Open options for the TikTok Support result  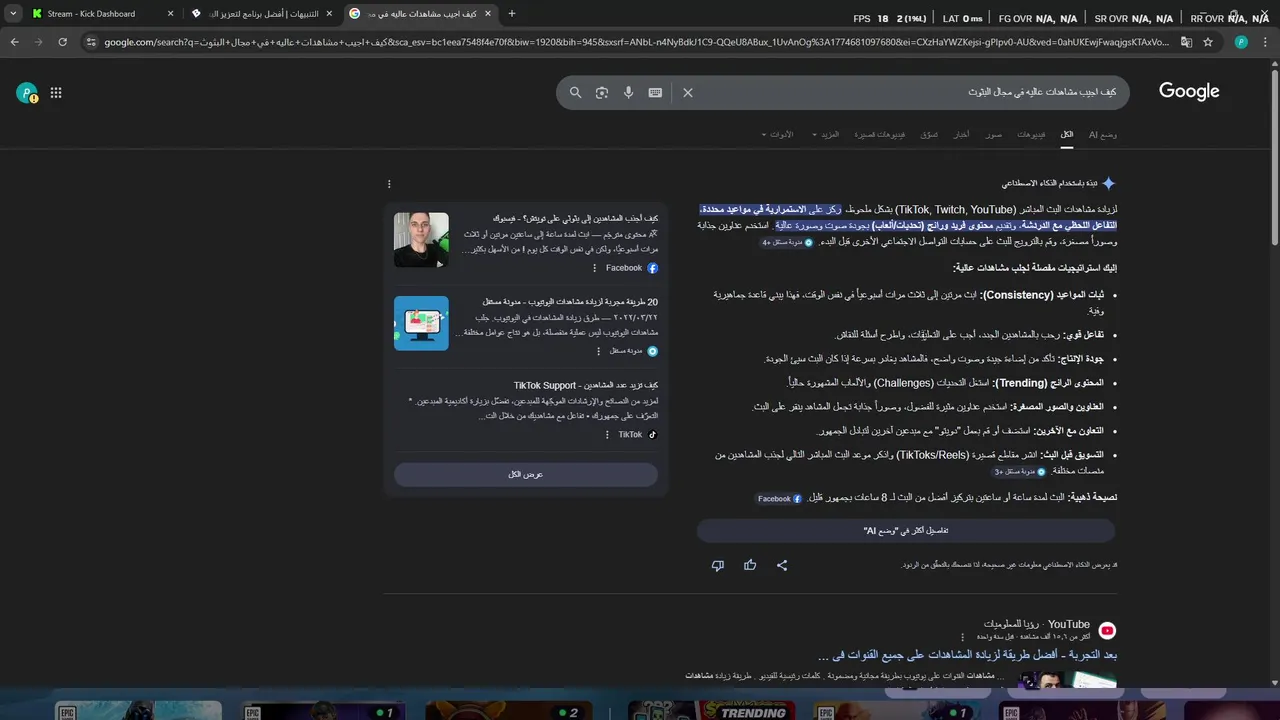pos(607,435)
